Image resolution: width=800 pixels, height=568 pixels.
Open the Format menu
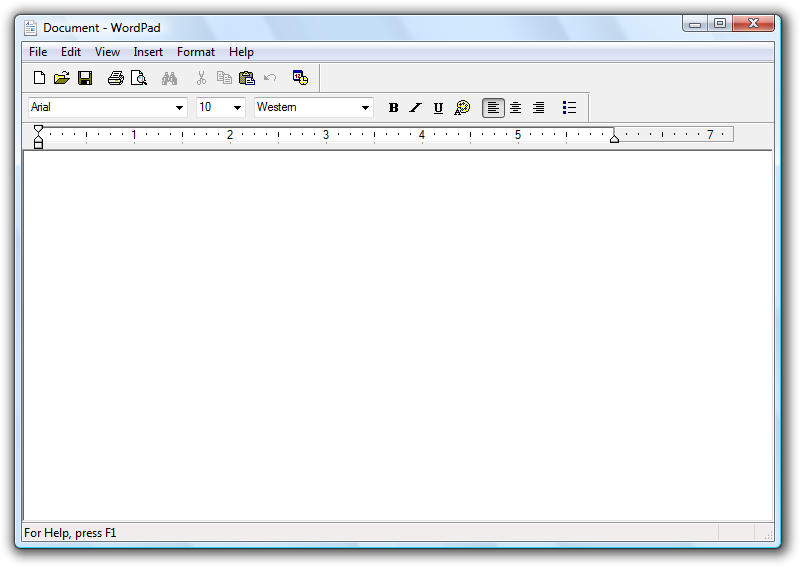tap(196, 52)
